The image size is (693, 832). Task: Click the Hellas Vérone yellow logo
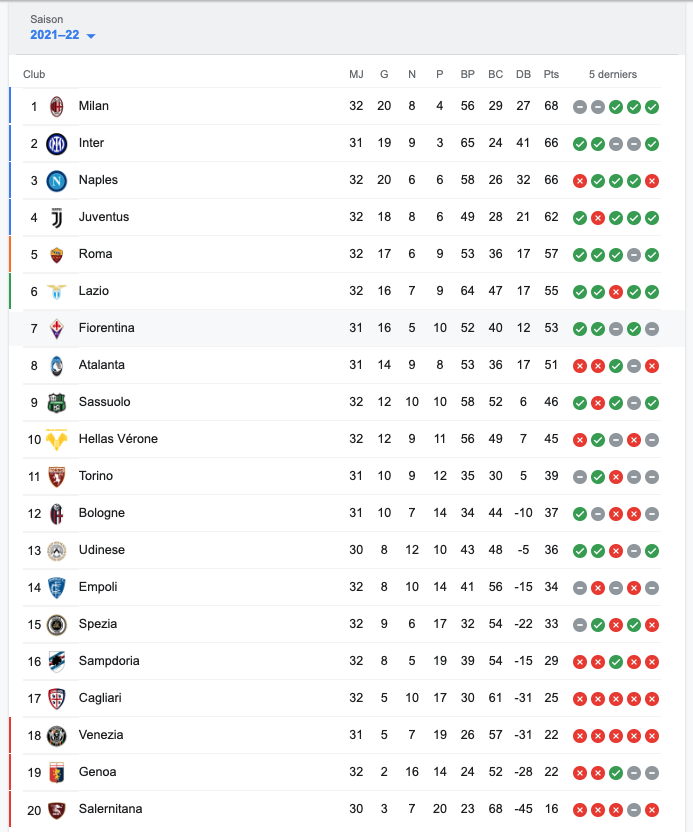(x=57, y=439)
